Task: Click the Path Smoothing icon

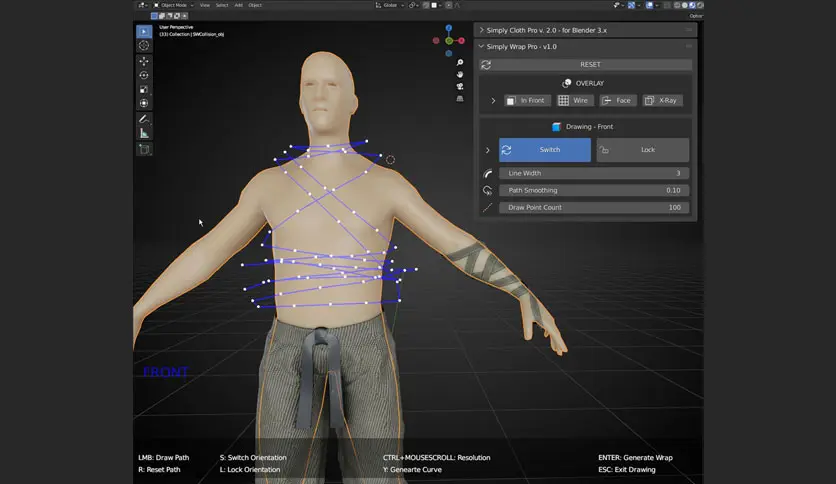Action: click(x=487, y=190)
